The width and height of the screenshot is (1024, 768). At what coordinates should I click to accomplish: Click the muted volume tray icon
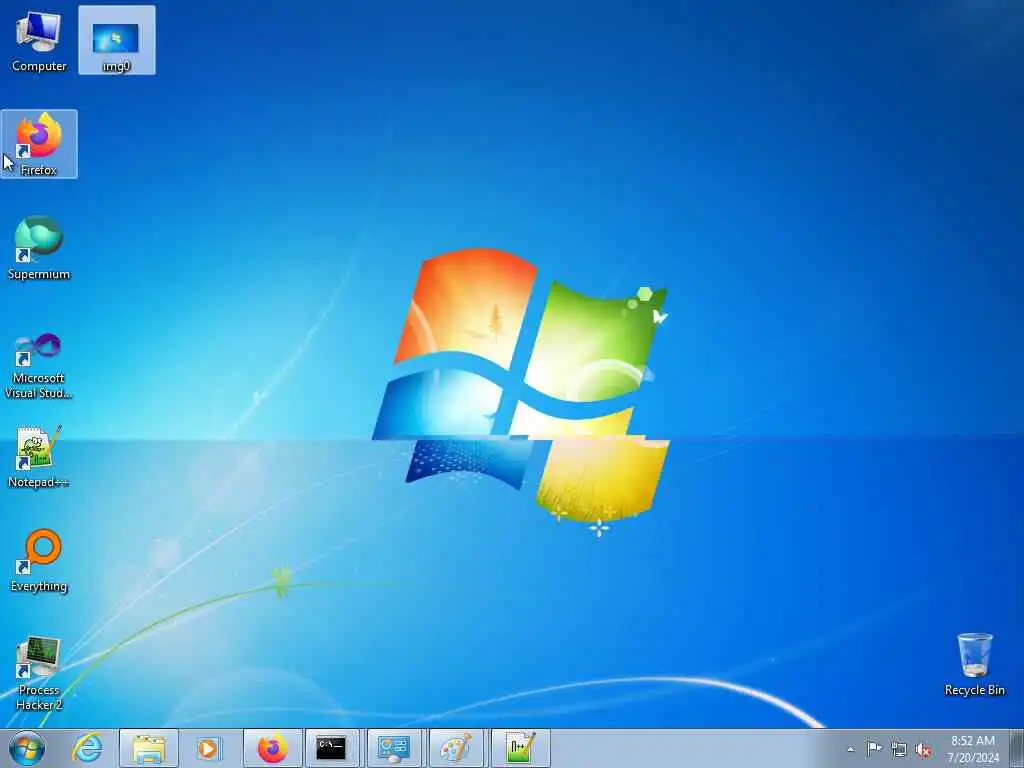(923, 749)
